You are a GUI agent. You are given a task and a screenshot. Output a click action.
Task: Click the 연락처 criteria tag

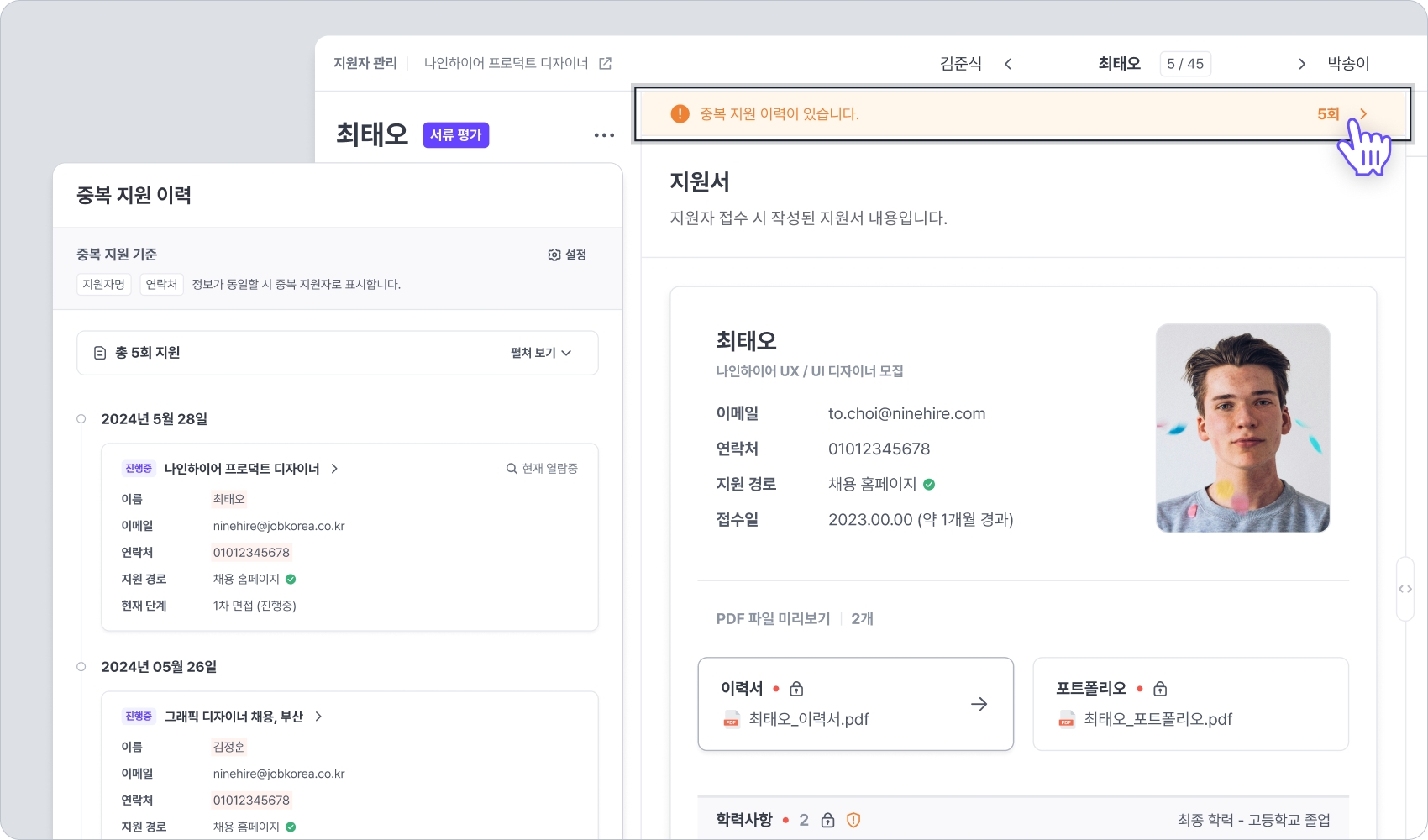click(161, 285)
